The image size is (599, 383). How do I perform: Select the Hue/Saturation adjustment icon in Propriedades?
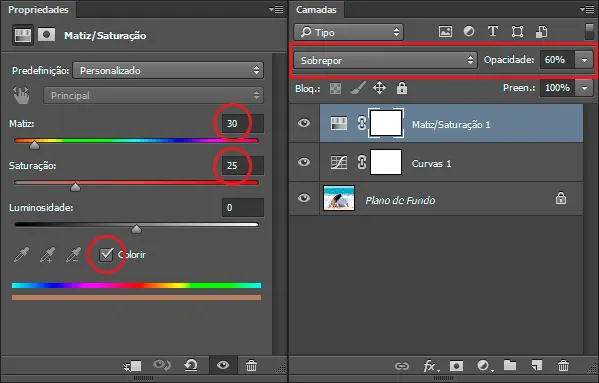click(23, 35)
